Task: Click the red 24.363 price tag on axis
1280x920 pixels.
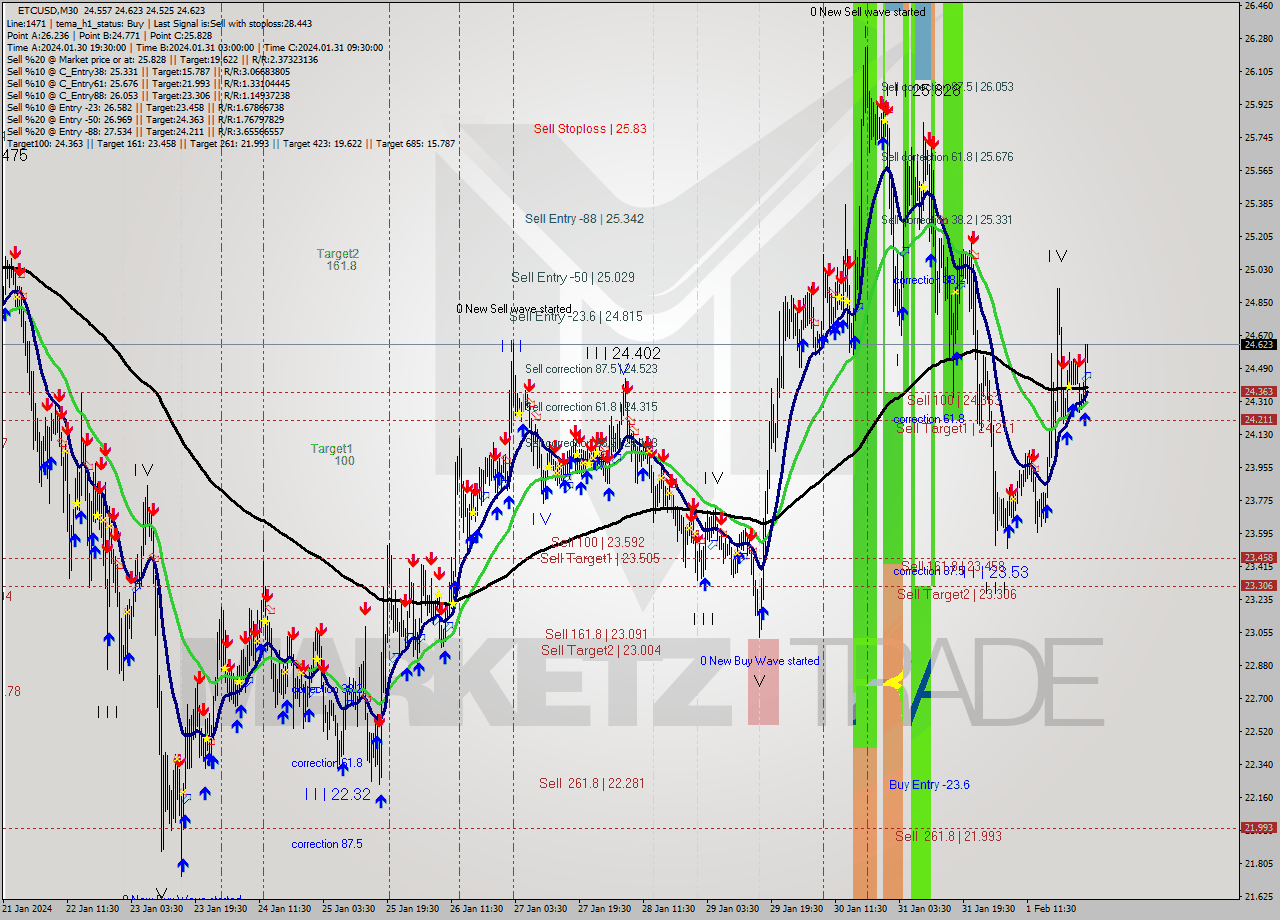Action: [1258, 392]
